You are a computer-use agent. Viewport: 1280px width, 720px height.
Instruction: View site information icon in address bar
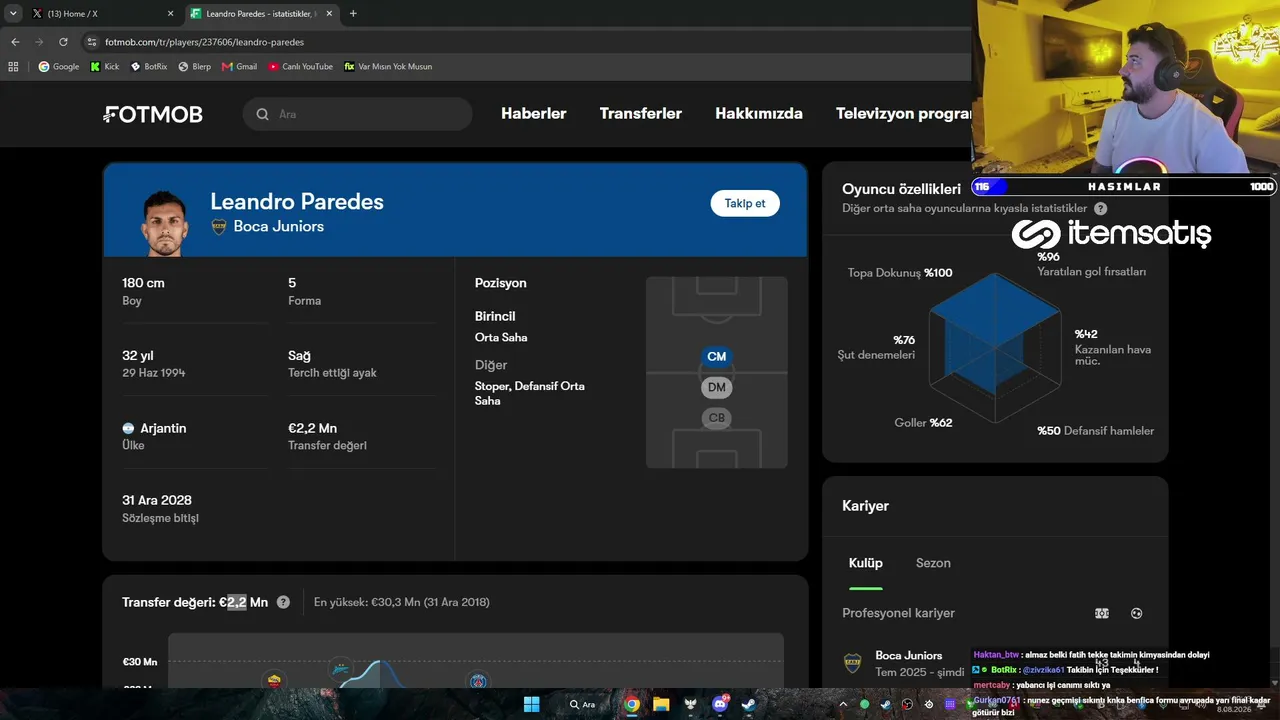click(92, 42)
